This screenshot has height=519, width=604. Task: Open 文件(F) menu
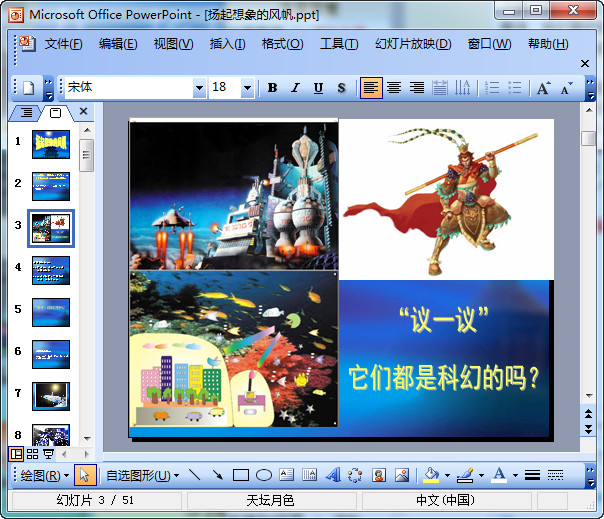(63, 44)
